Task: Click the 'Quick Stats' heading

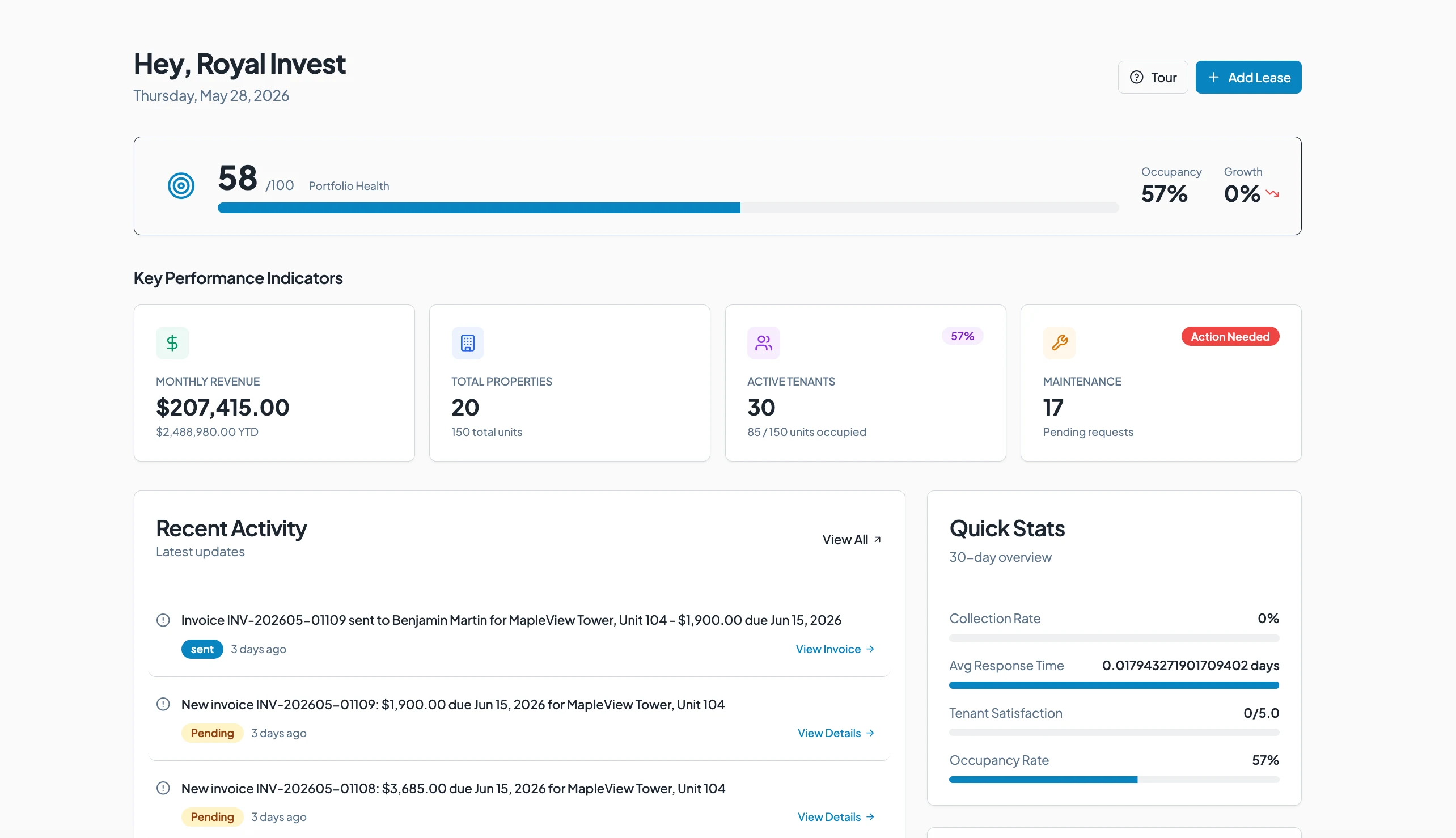Action: point(1006,528)
